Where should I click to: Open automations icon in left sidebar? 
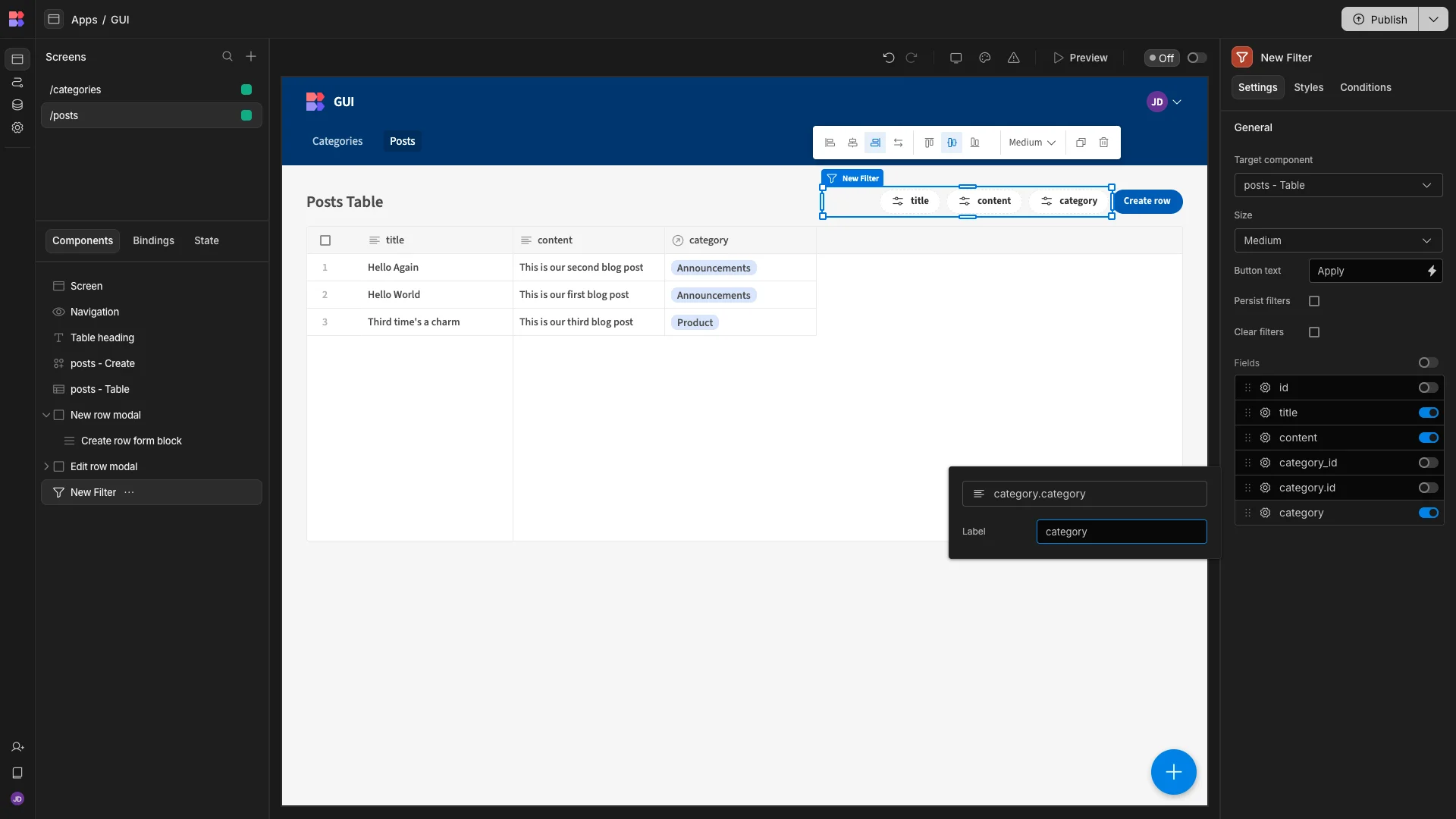coord(17,82)
